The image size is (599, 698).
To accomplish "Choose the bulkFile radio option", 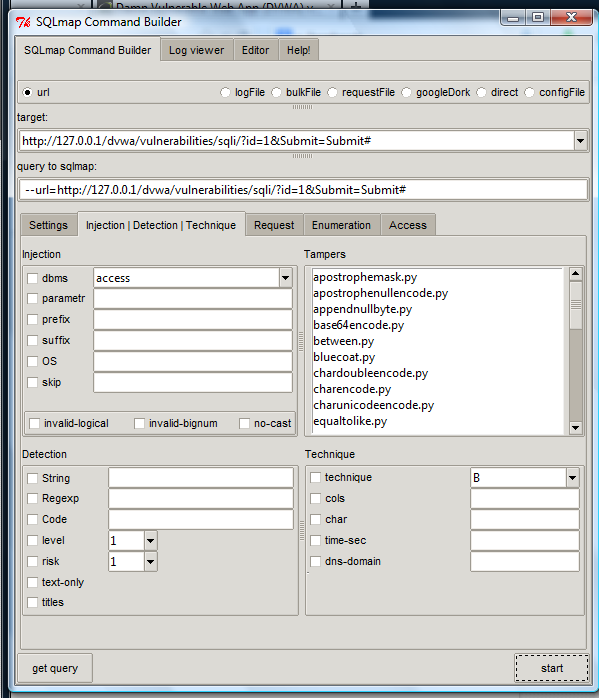I will pos(276,92).
